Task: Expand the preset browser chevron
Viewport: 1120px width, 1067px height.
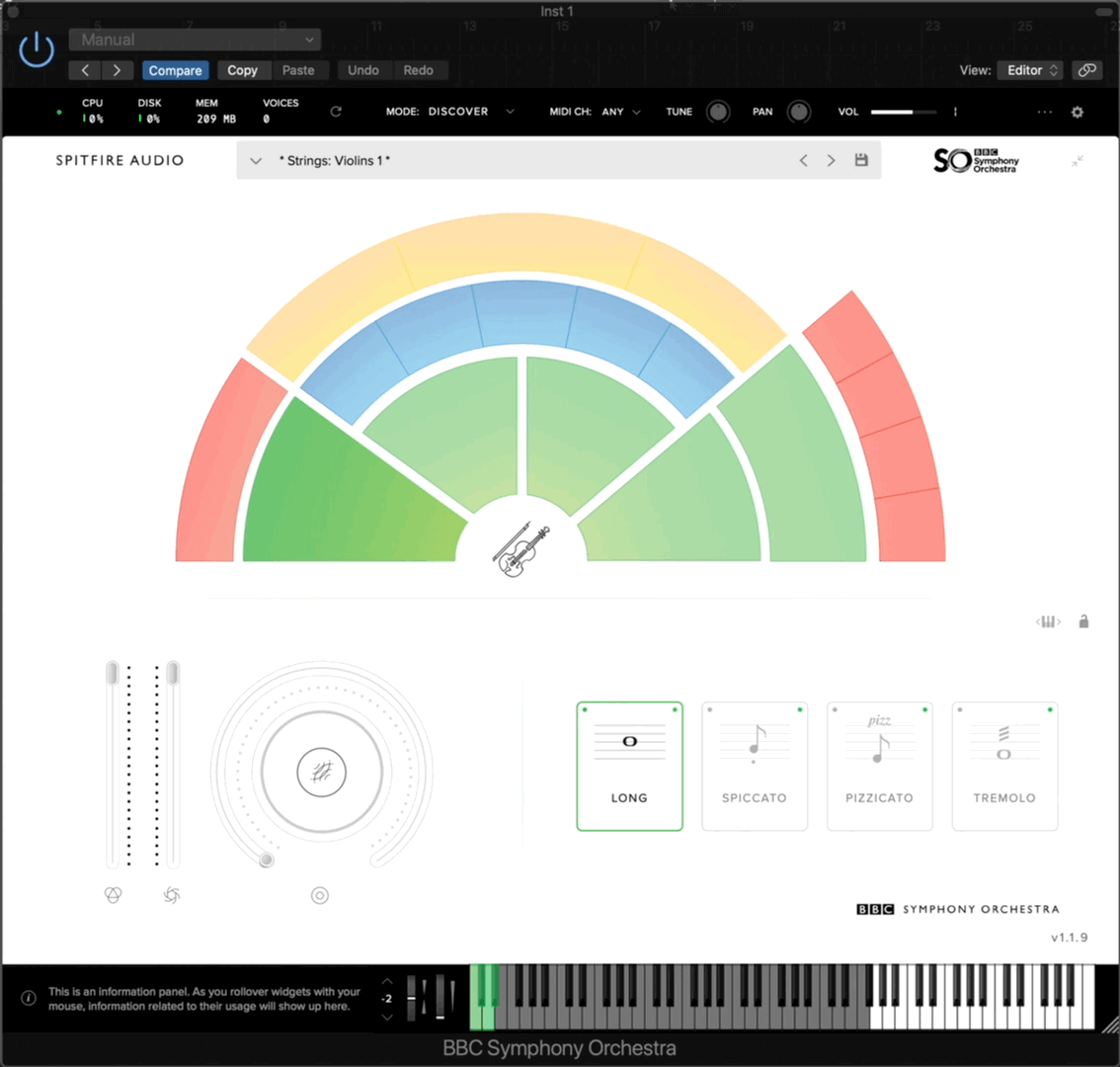Action: pyautogui.click(x=256, y=161)
